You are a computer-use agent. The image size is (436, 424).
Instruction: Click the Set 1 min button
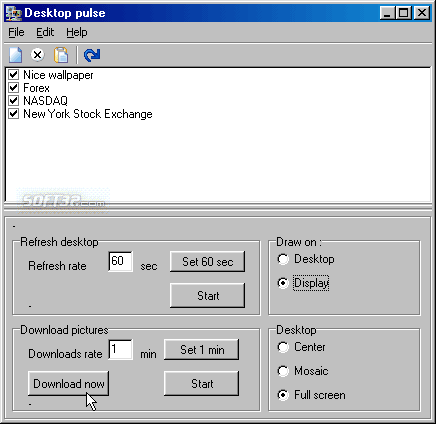point(202,350)
